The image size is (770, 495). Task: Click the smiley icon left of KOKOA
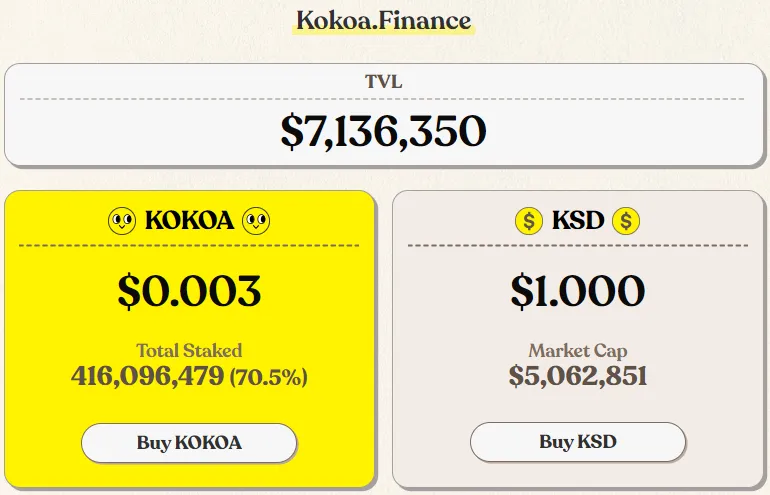click(x=122, y=220)
